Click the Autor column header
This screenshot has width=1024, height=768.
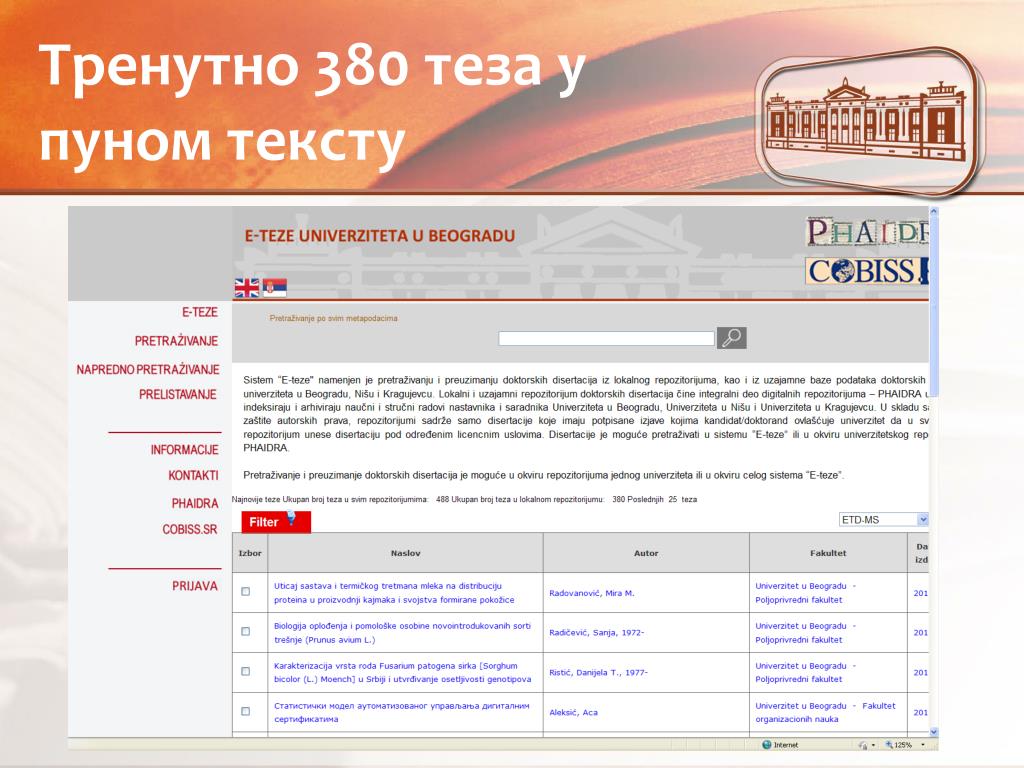click(x=646, y=553)
